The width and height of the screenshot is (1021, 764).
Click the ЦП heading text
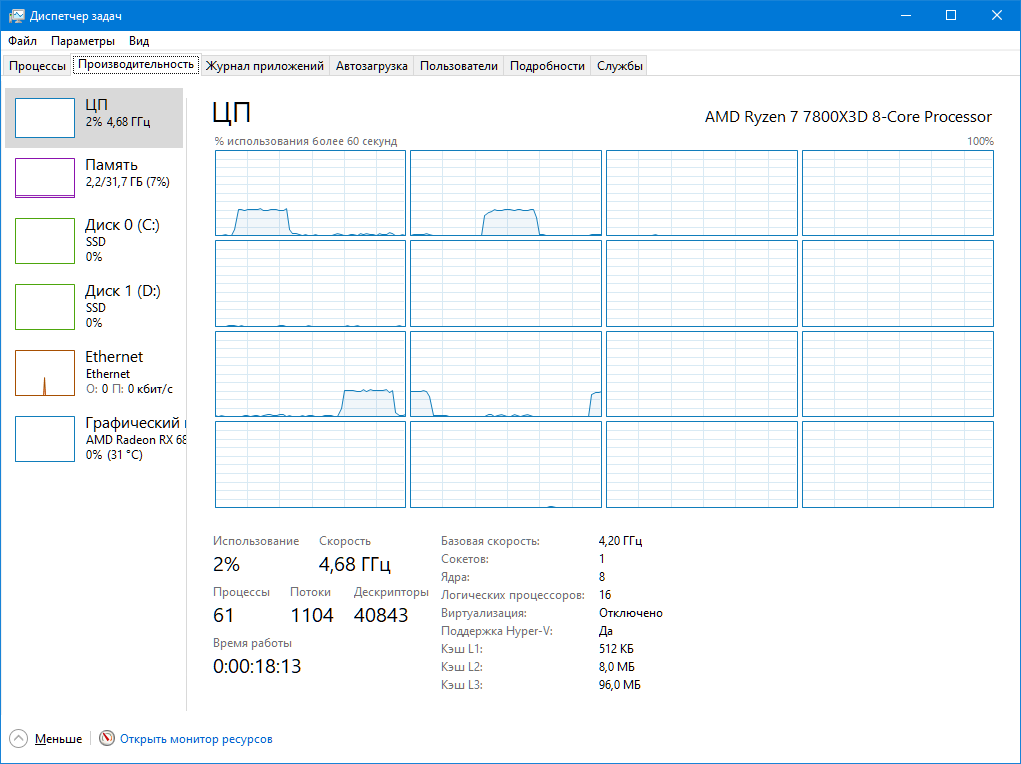[x=232, y=113]
